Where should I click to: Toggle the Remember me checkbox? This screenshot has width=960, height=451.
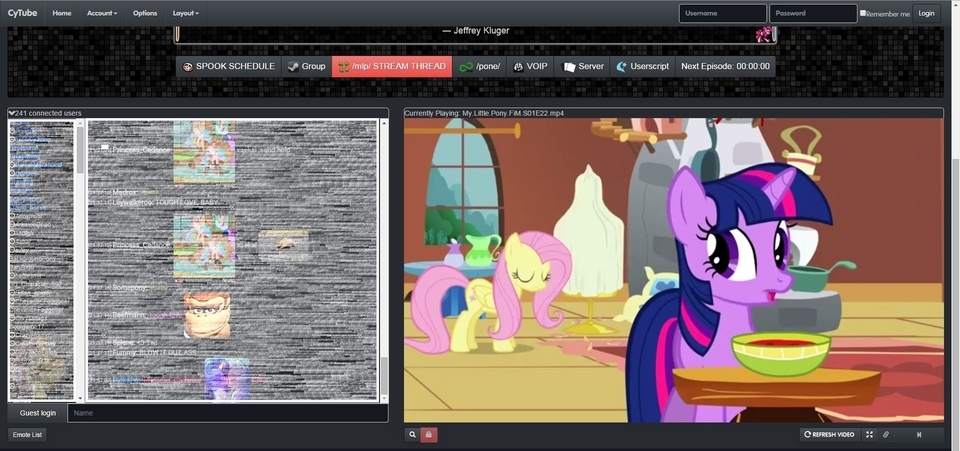coord(863,13)
